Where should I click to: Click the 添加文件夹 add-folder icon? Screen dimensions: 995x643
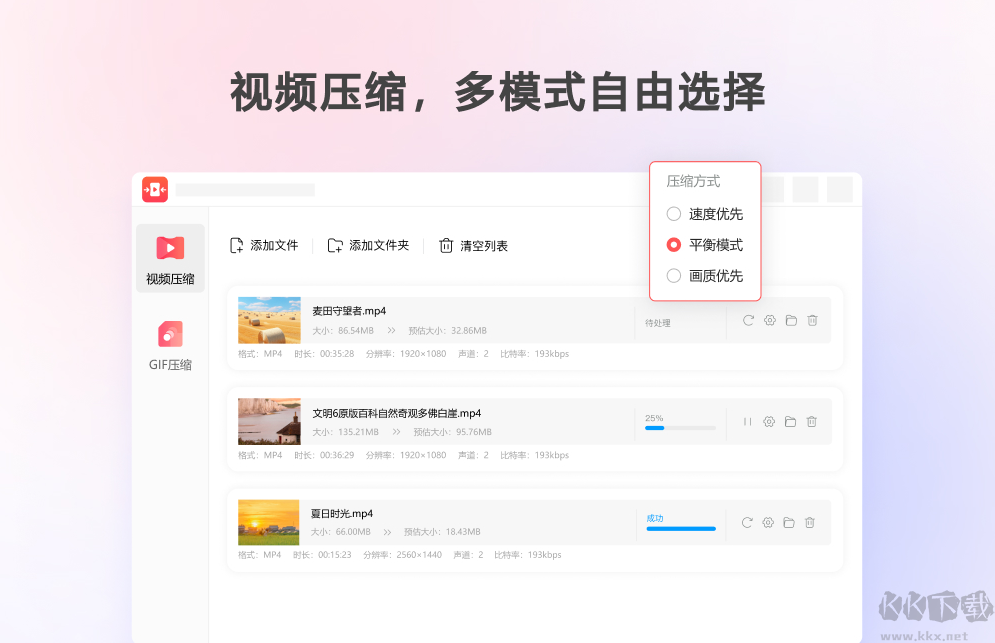(x=337, y=244)
